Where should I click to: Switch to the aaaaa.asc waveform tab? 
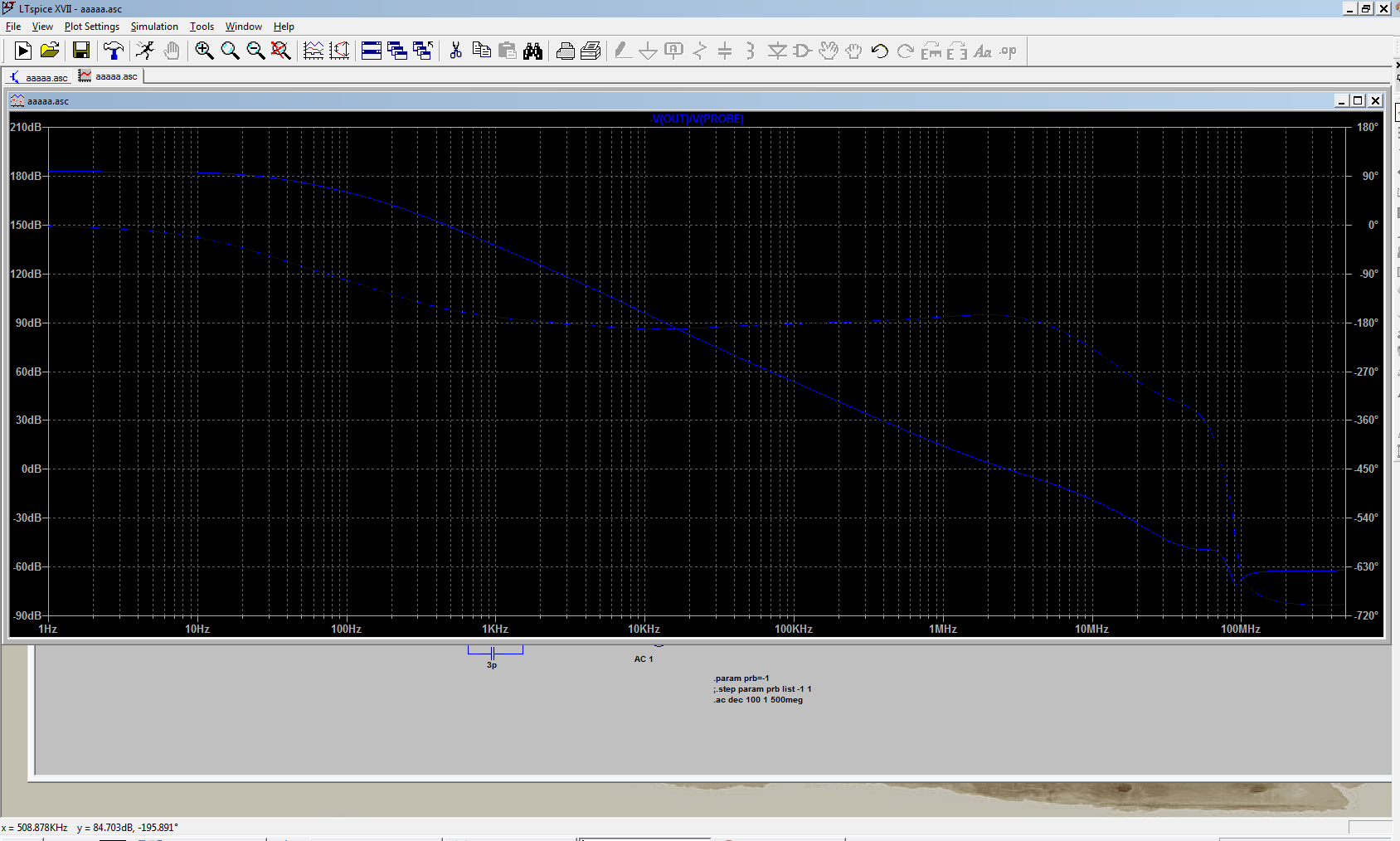coord(109,76)
